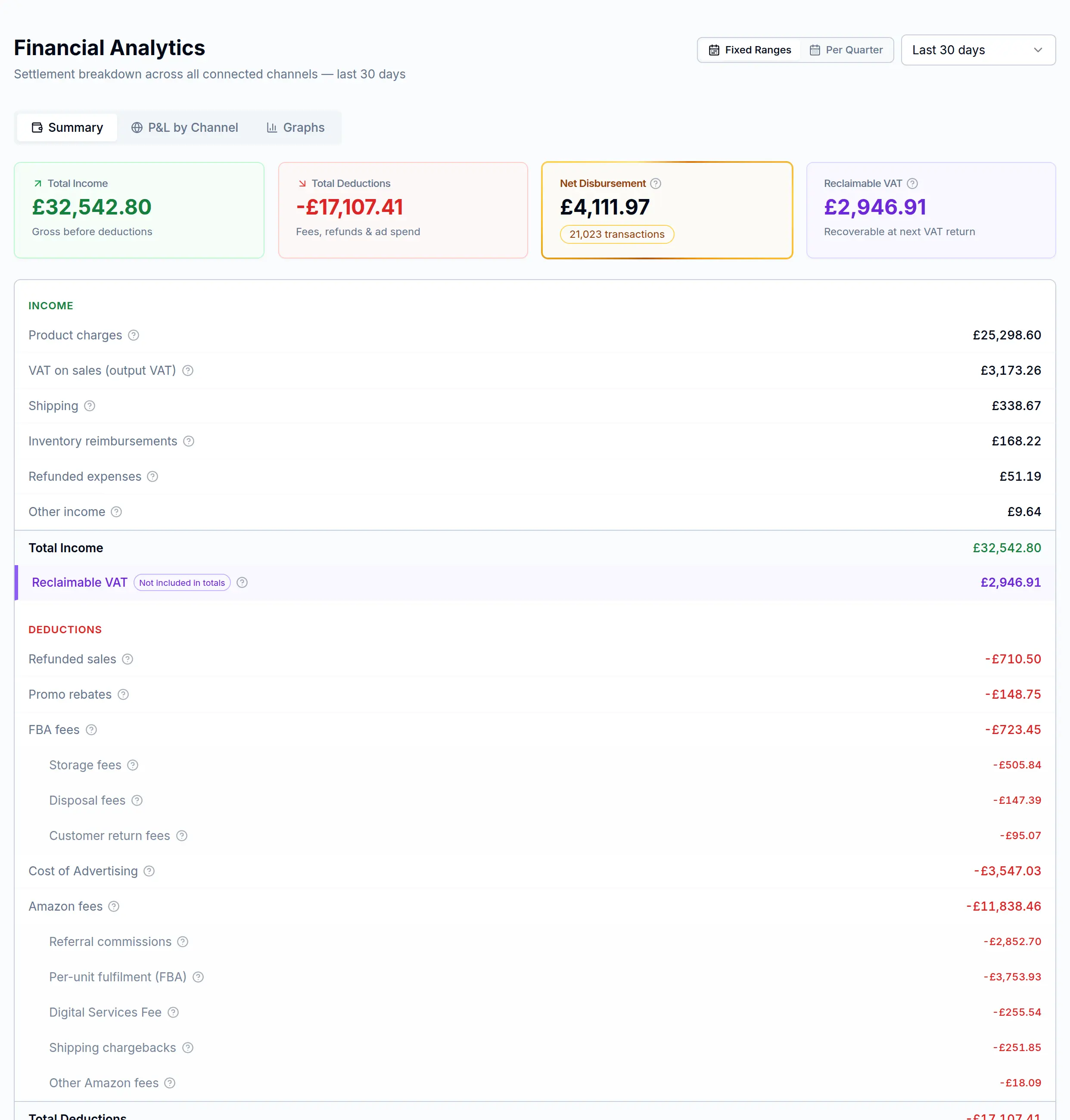This screenshot has height=1120, width=1070.
Task: Select the Summary tab
Action: (67, 128)
